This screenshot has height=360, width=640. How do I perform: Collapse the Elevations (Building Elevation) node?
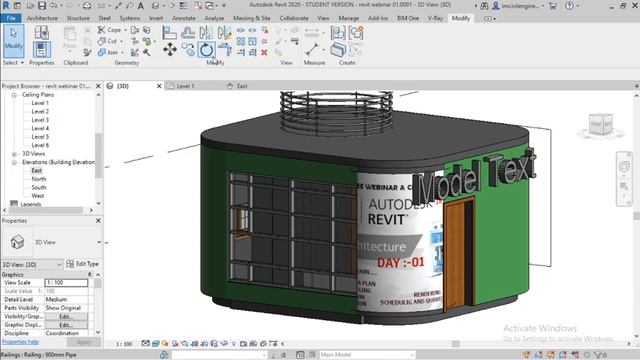(x=14, y=162)
